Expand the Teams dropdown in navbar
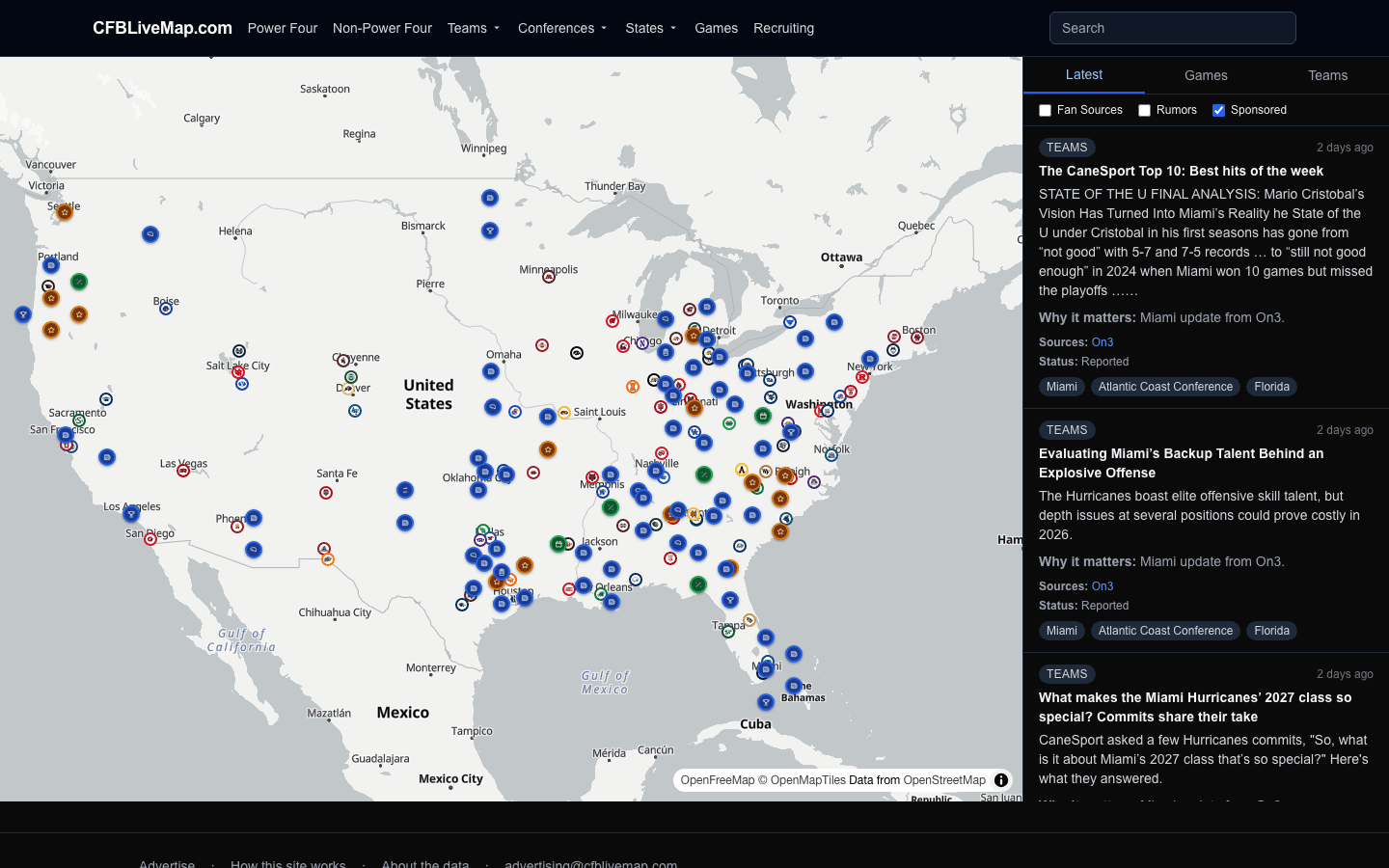The image size is (1389, 868). point(474,28)
